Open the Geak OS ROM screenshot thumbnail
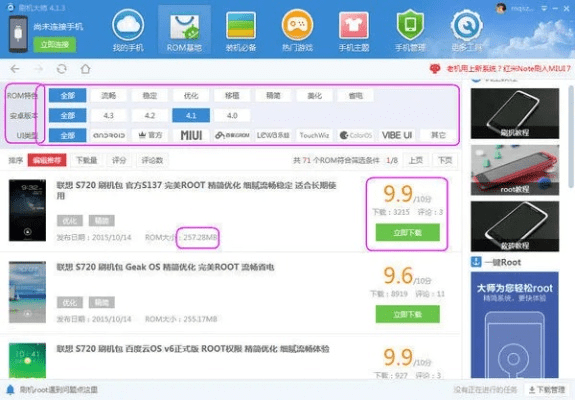The image size is (575, 400). coord(28,292)
